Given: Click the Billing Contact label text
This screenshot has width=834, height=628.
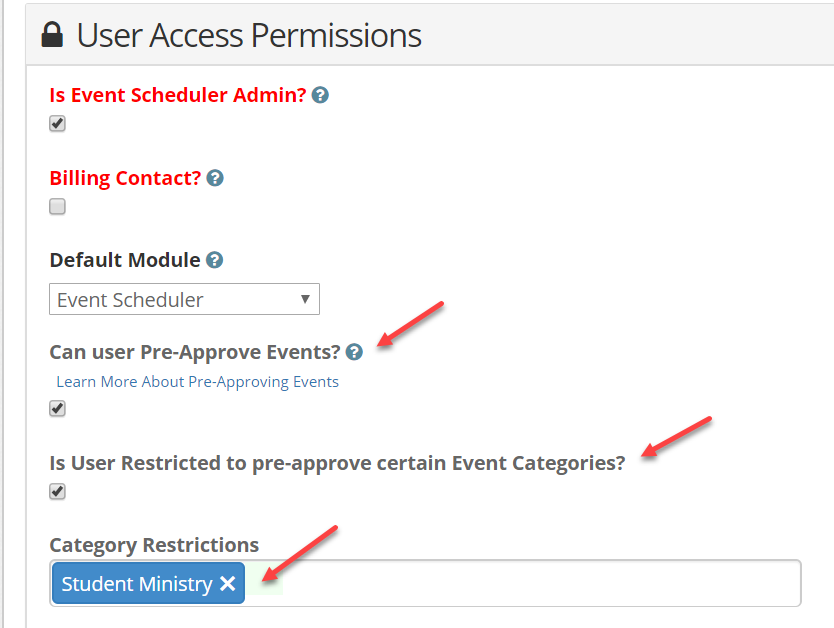Looking at the screenshot, I should click(125, 178).
